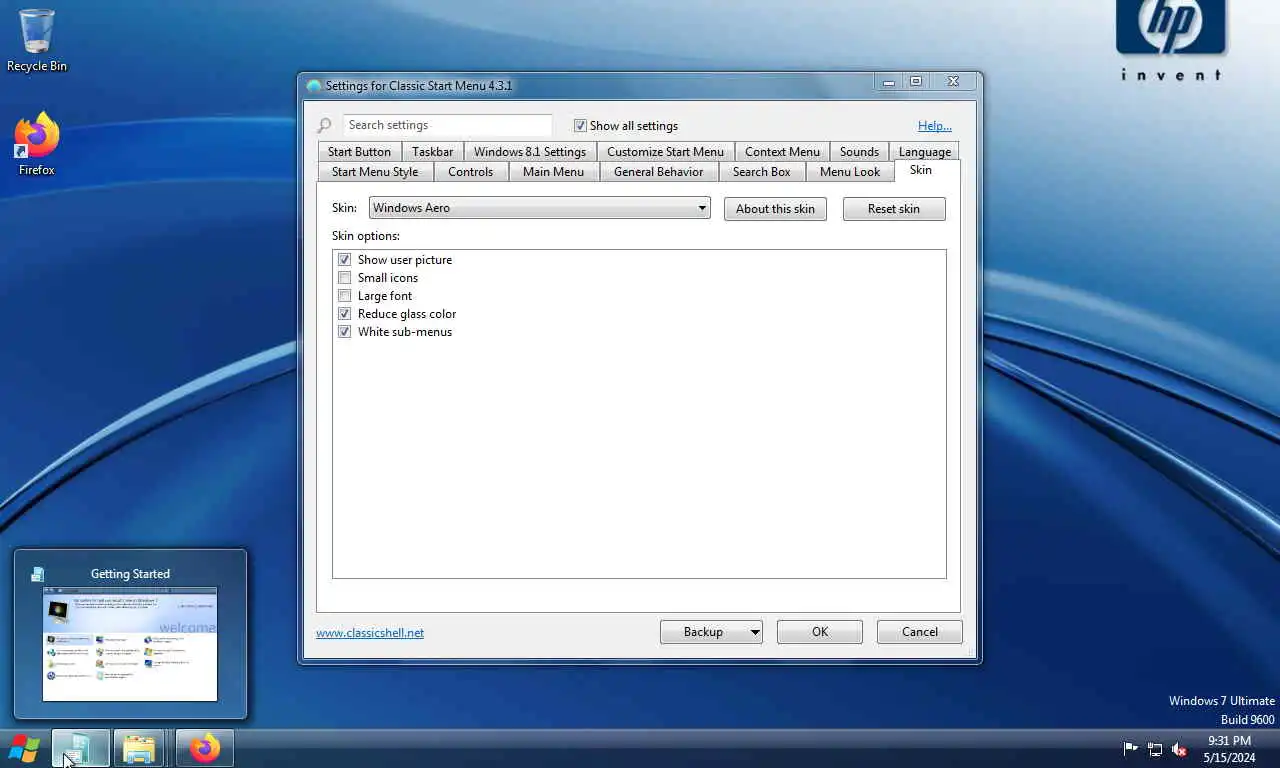The image size is (1280, 768).
Task: Open the Action Center flag tray icon
Action: (x=1131, y=748)
